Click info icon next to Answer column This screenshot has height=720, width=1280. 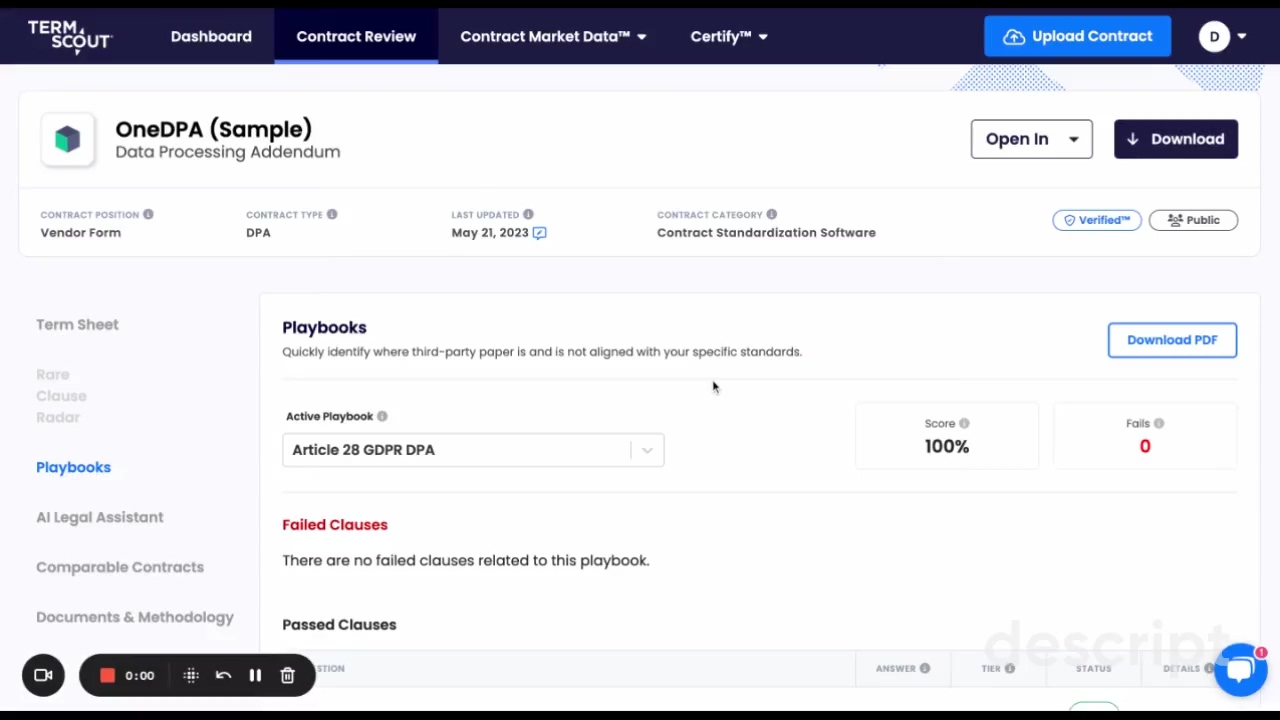[925, 668]
